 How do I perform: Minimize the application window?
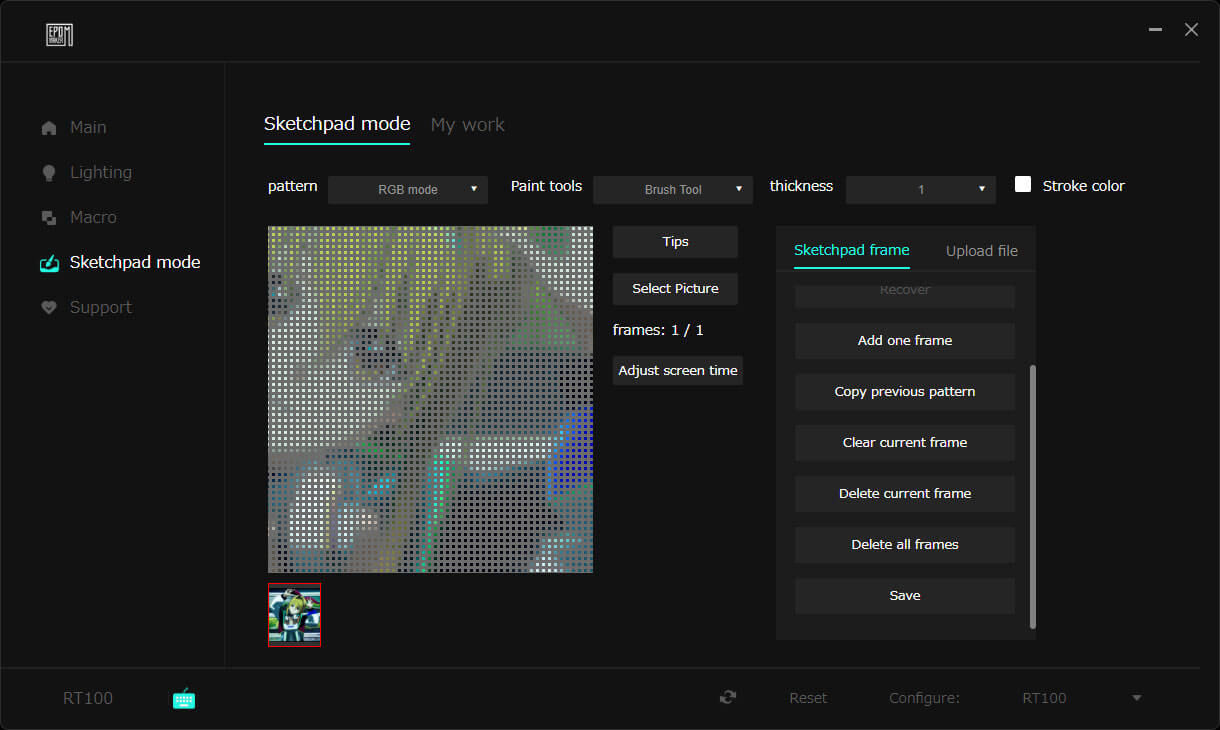[1156, 30]
